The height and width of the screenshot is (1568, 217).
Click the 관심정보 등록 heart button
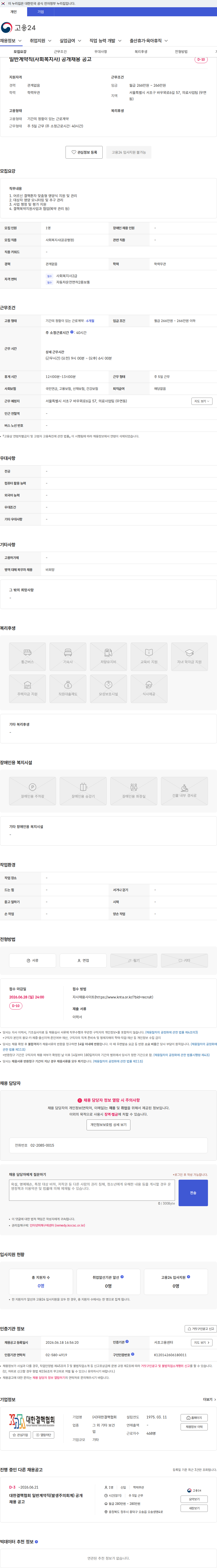(x=84, y=152)
